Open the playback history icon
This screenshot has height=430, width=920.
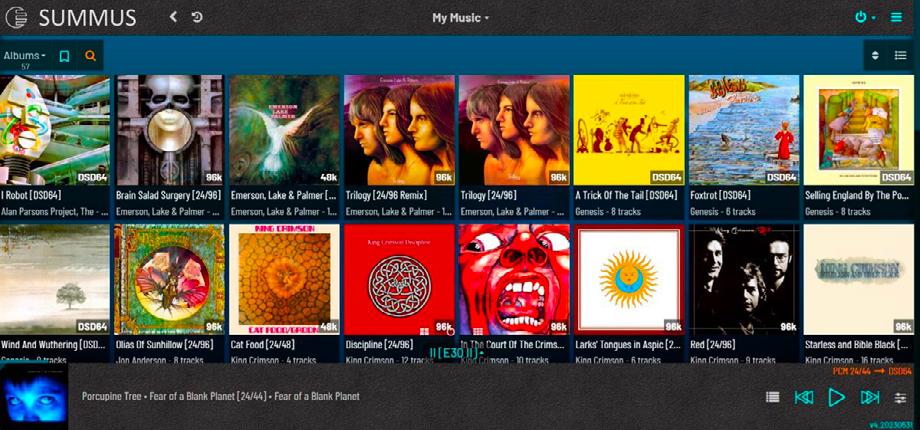pos(197,17)
